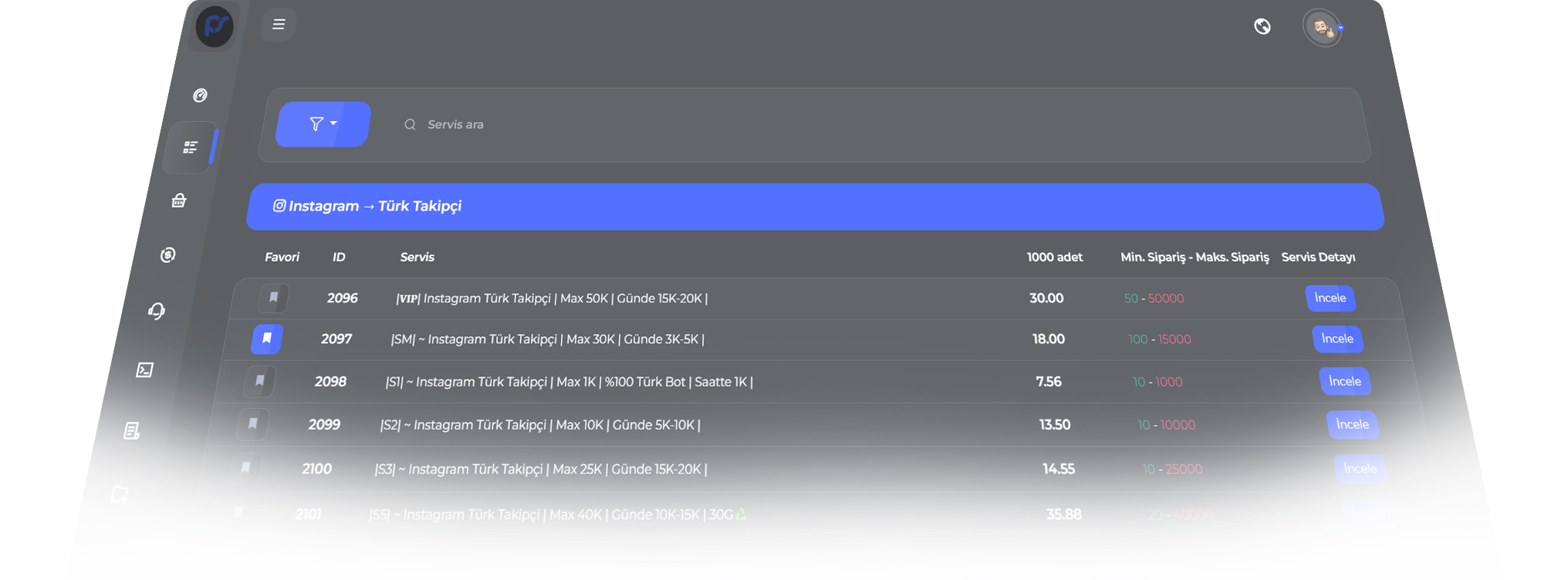Viewport: 1568px width, 580px height.
Task: Click the hamburger menu button
Action: (x=279, y=25)
